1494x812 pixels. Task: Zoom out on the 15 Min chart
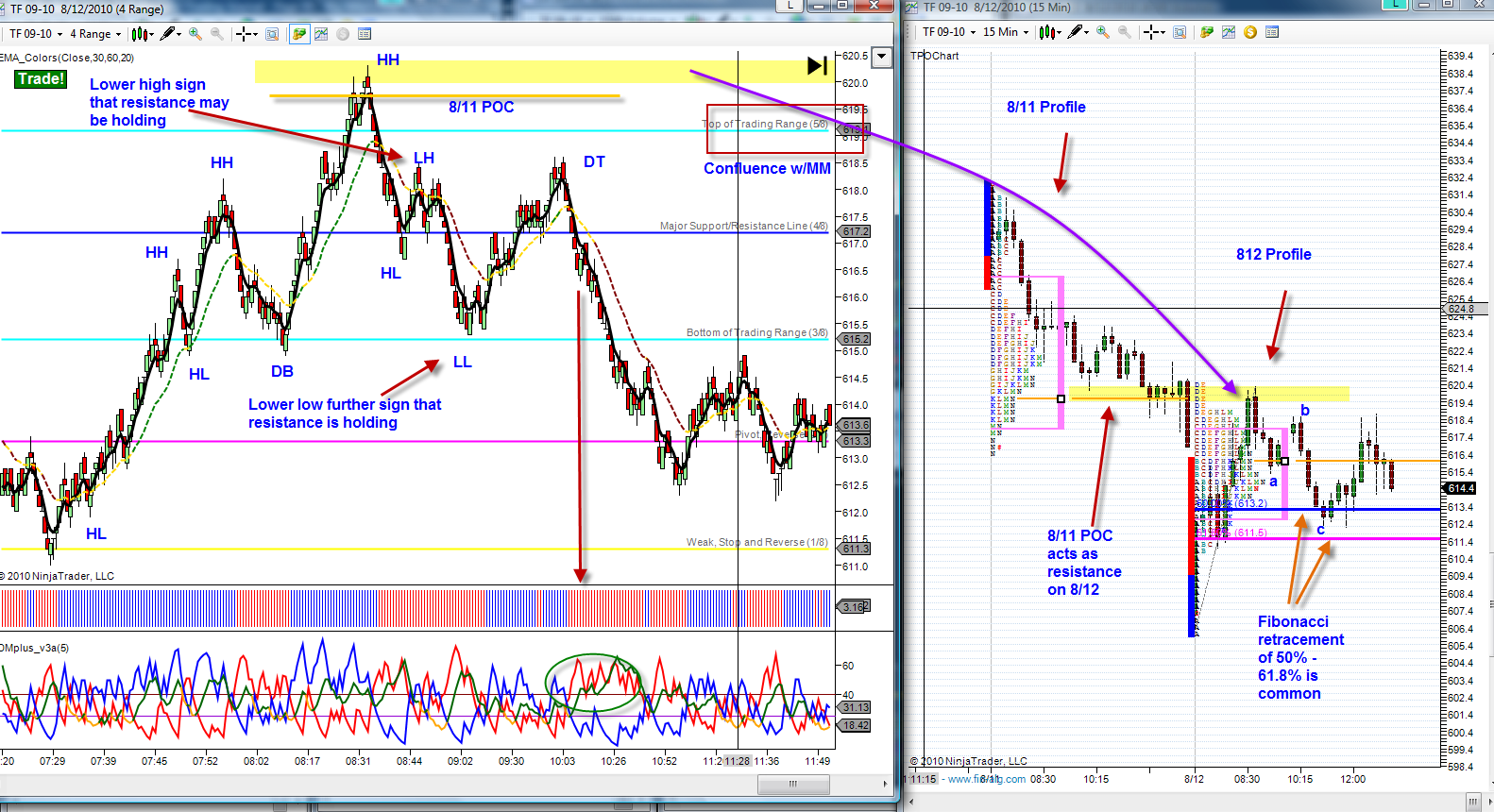1125,32
